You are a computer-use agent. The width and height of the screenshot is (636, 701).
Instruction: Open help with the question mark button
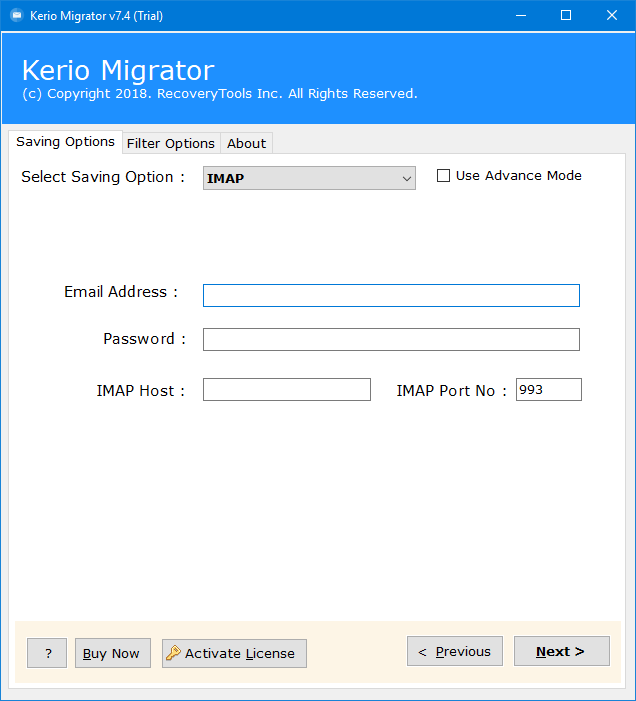pyautogui.click(x=47, y=653)
